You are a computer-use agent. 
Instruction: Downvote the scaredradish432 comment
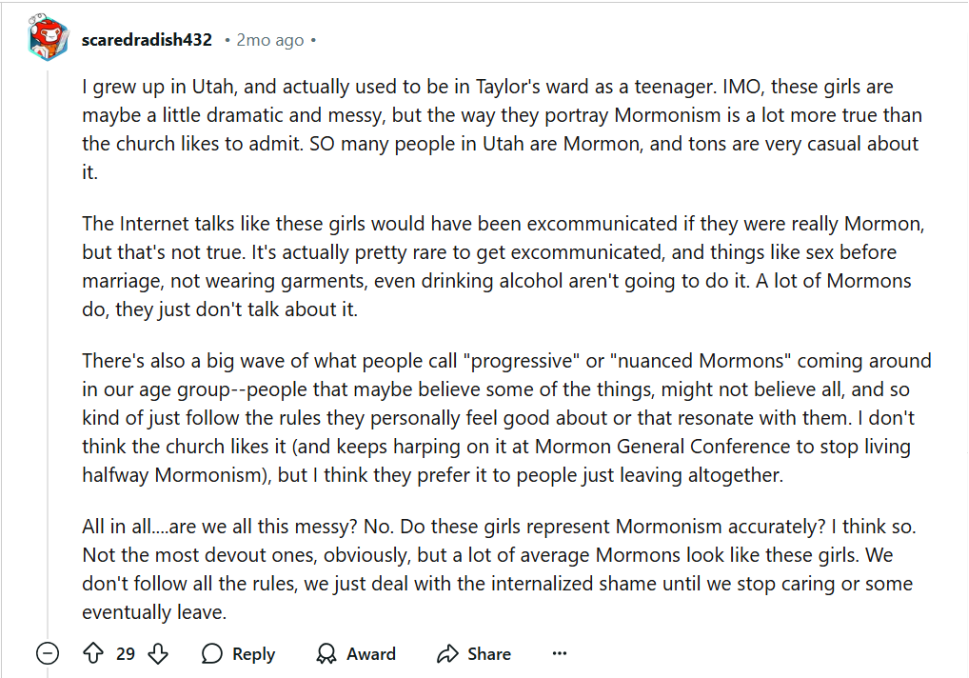tap(158, 653)
